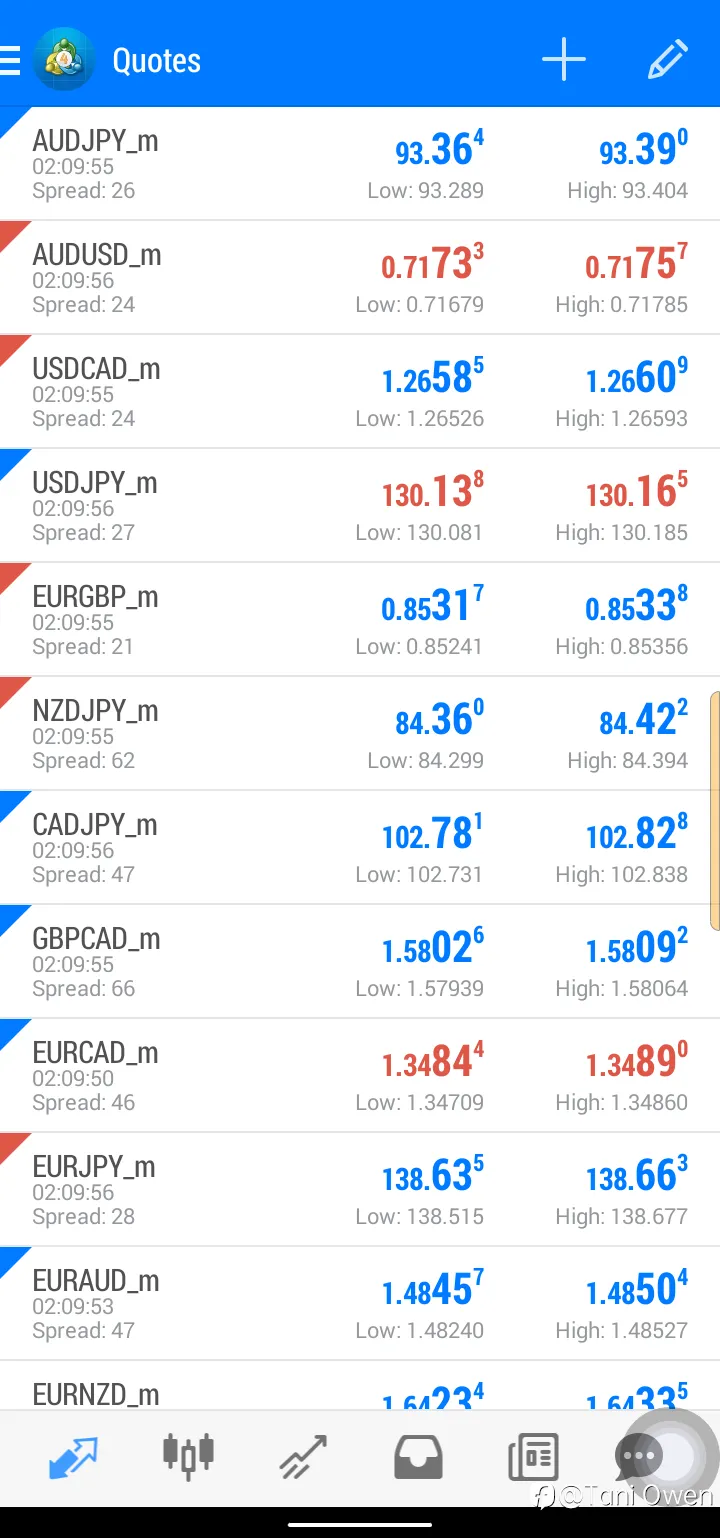The height and width of the screenshot is (1538, 720).
Task: Tap CADJPY_m ask price 102.828
Action: [636, 835]
